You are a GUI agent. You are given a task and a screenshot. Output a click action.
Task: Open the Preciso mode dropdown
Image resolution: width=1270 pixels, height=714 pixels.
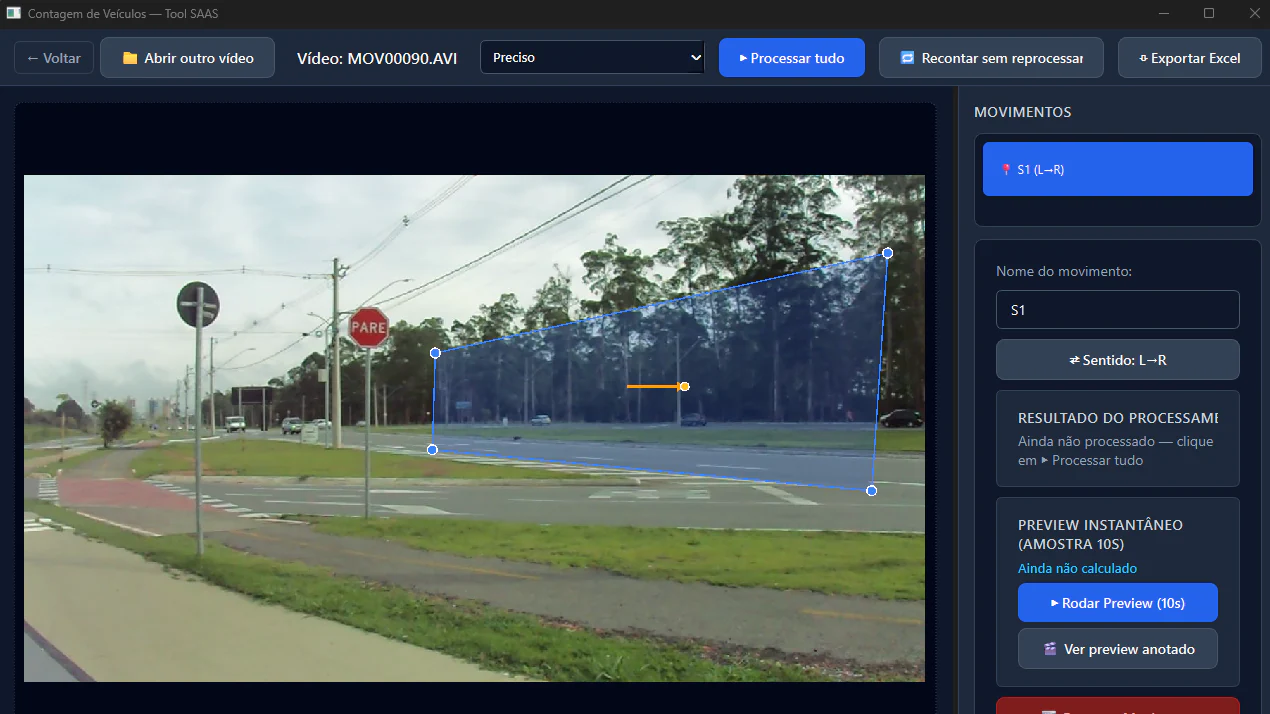pos(592,57)
